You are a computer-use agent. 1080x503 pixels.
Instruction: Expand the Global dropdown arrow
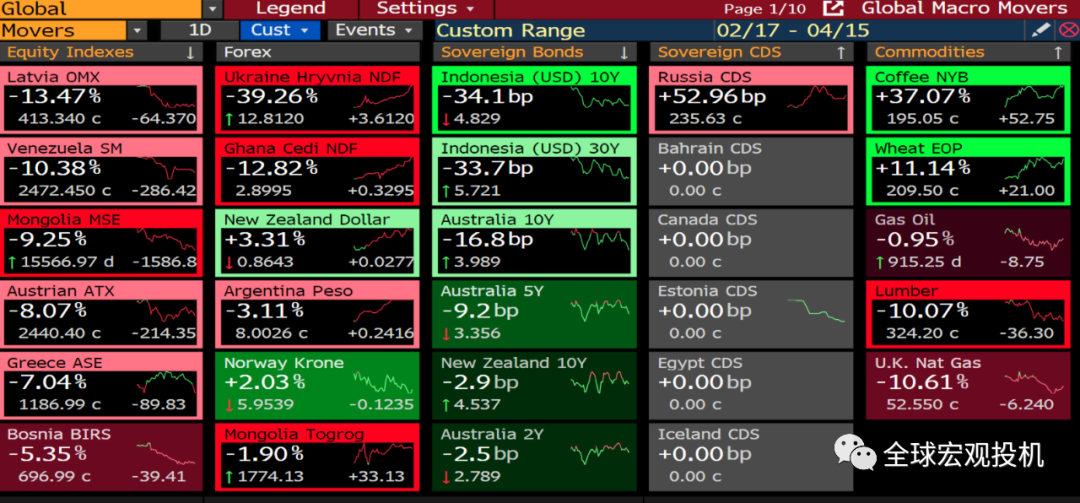(213, 8)
